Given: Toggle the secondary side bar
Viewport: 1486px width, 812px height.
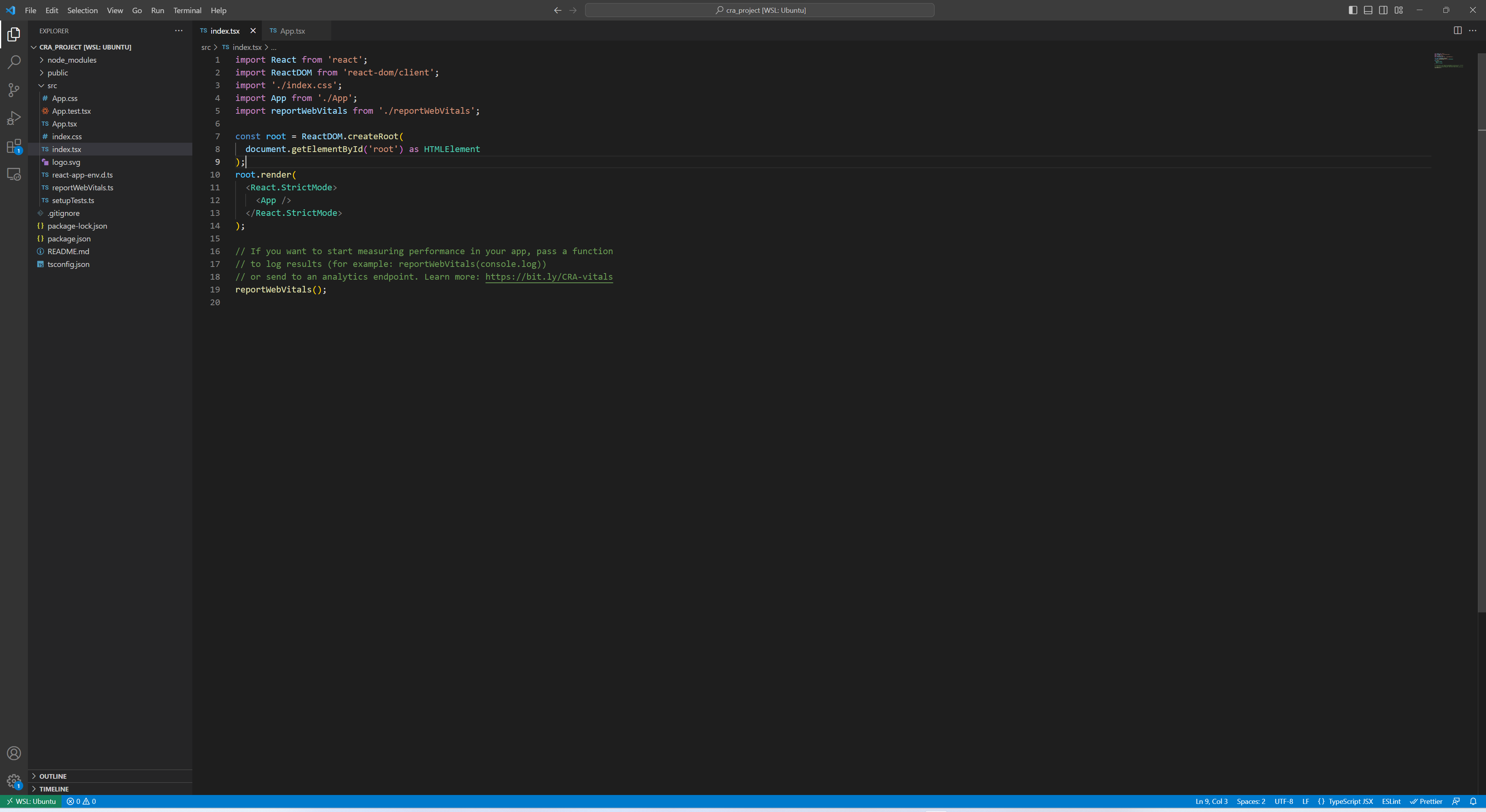Looking at the screenshot, I should (x=1383, y=10).
